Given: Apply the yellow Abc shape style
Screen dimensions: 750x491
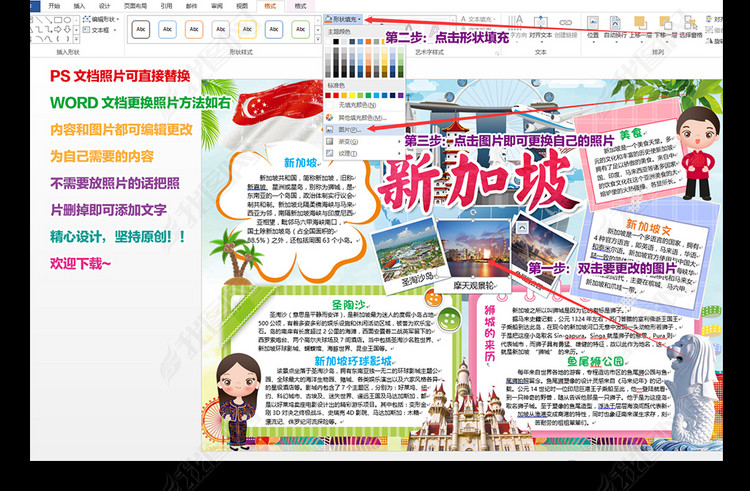Looking at the screenshot, I should [247, 29].
